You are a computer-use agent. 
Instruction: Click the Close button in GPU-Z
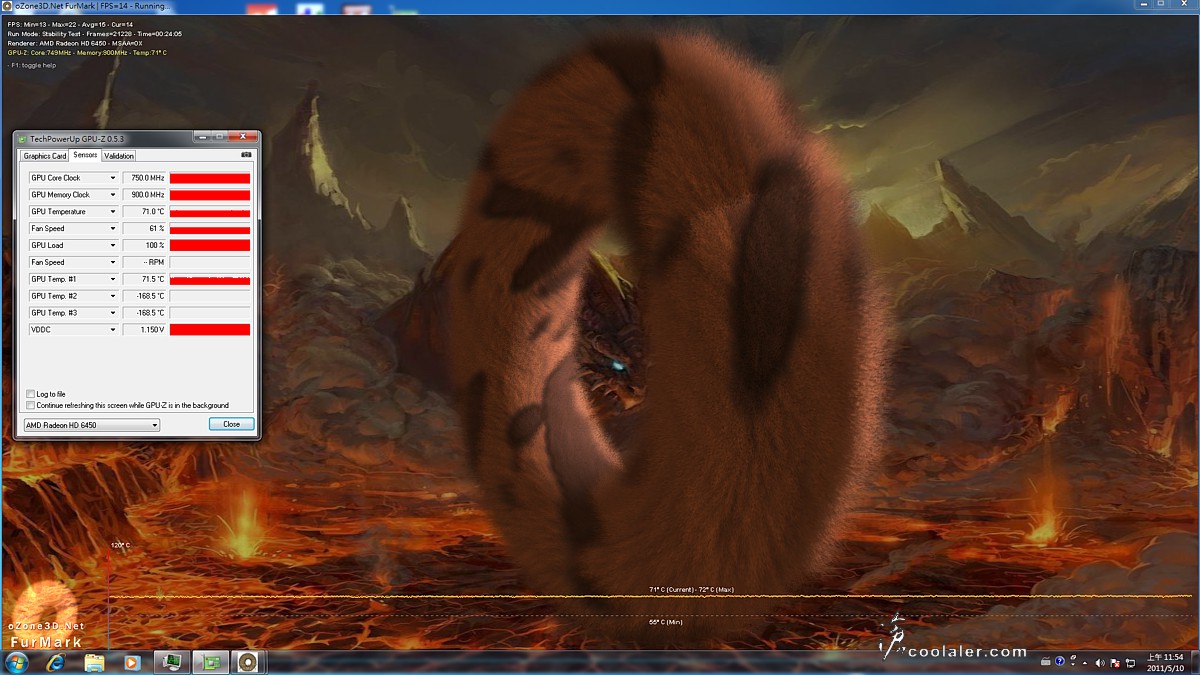(x=231, y=424)
